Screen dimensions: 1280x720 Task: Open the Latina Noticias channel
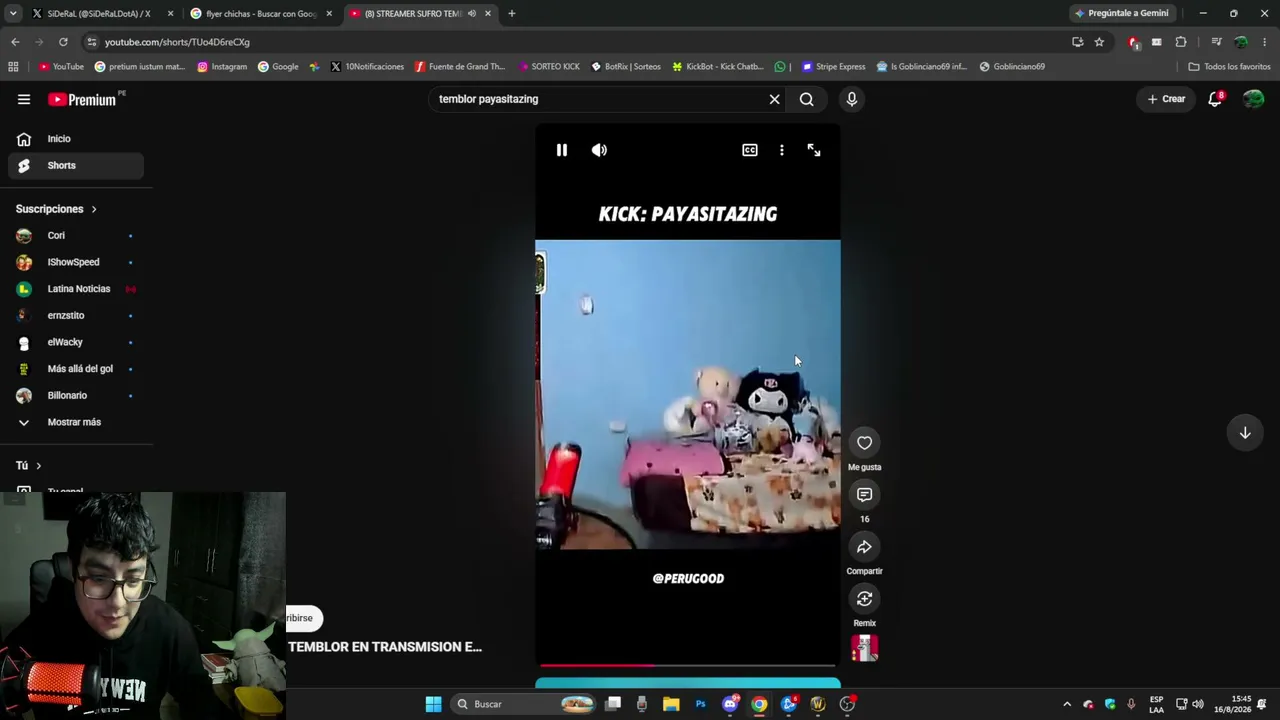(x=76, y=289)
